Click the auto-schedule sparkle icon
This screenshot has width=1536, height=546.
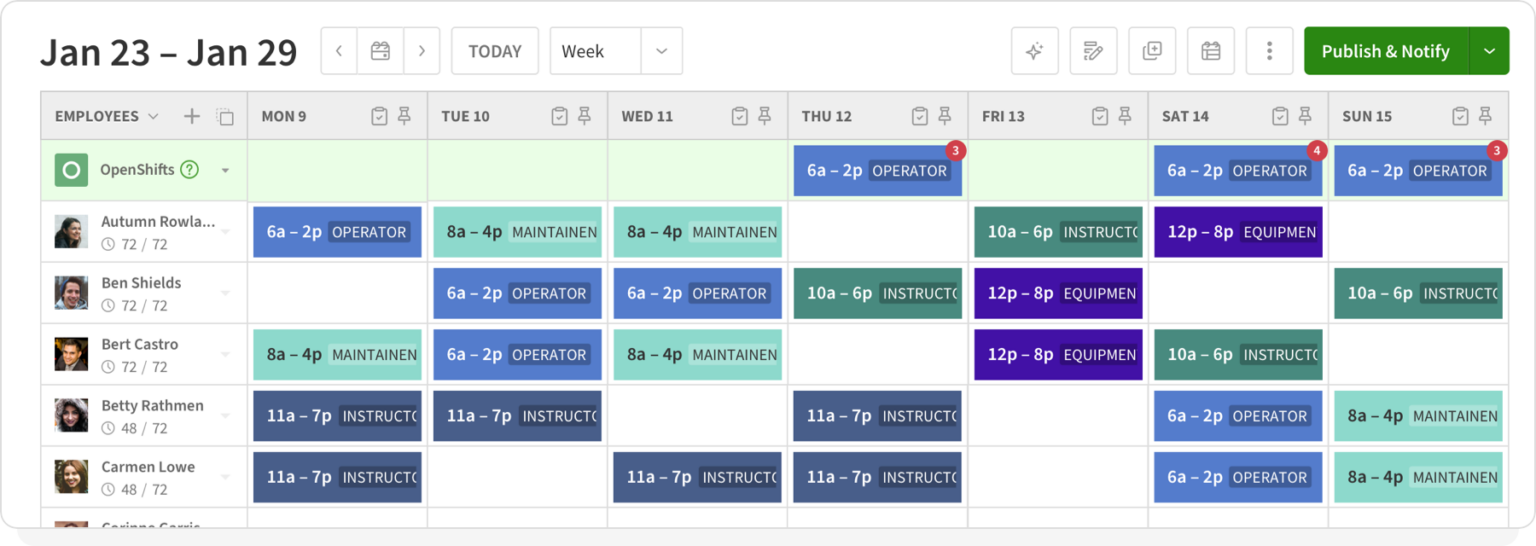1035,51
